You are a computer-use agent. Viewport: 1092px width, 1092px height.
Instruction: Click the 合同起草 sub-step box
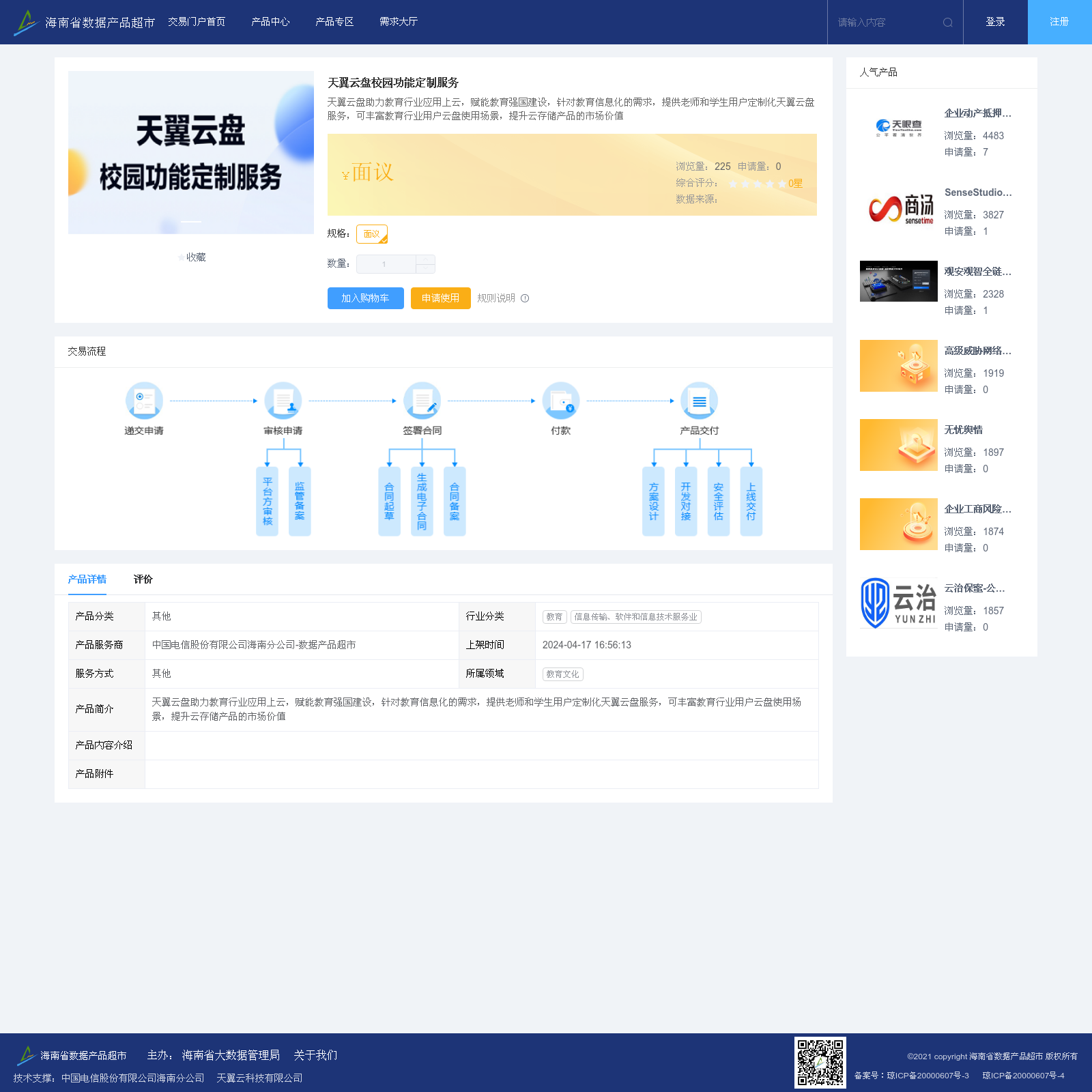pyautogui.click(x=389, y=502)
